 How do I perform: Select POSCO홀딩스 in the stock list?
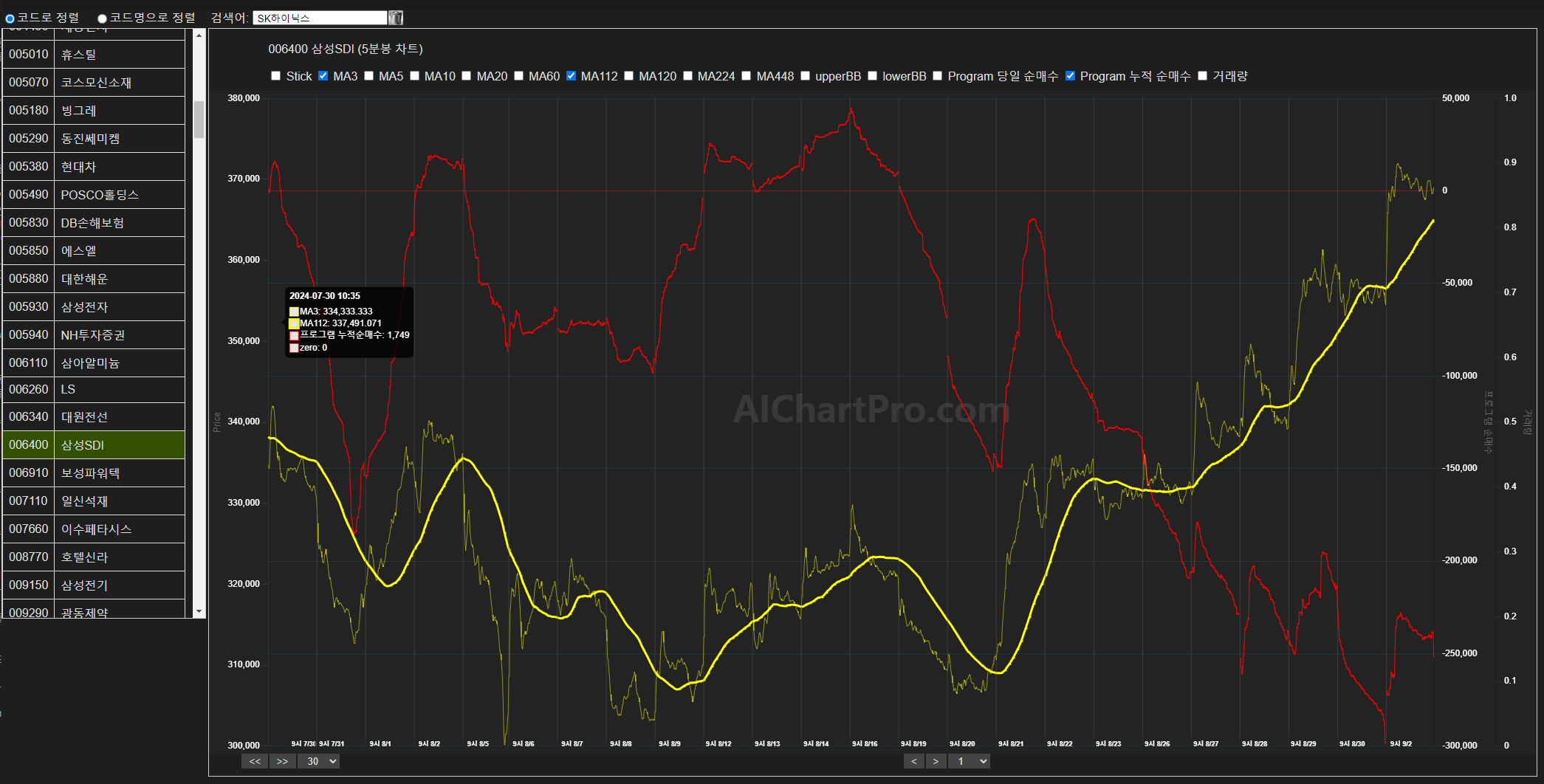pos(94,195)
